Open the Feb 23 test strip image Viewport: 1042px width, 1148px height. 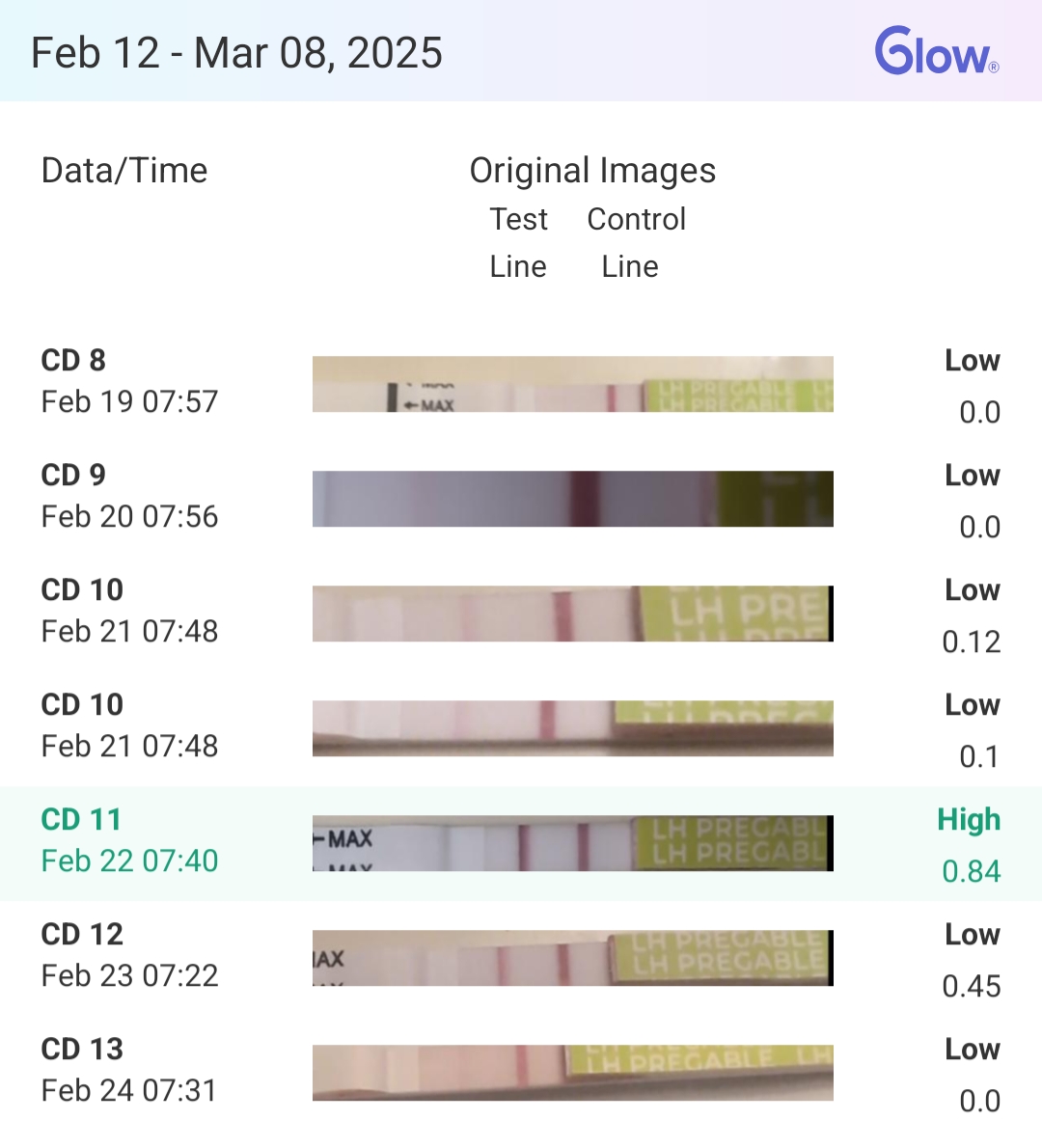coord(572,958)
